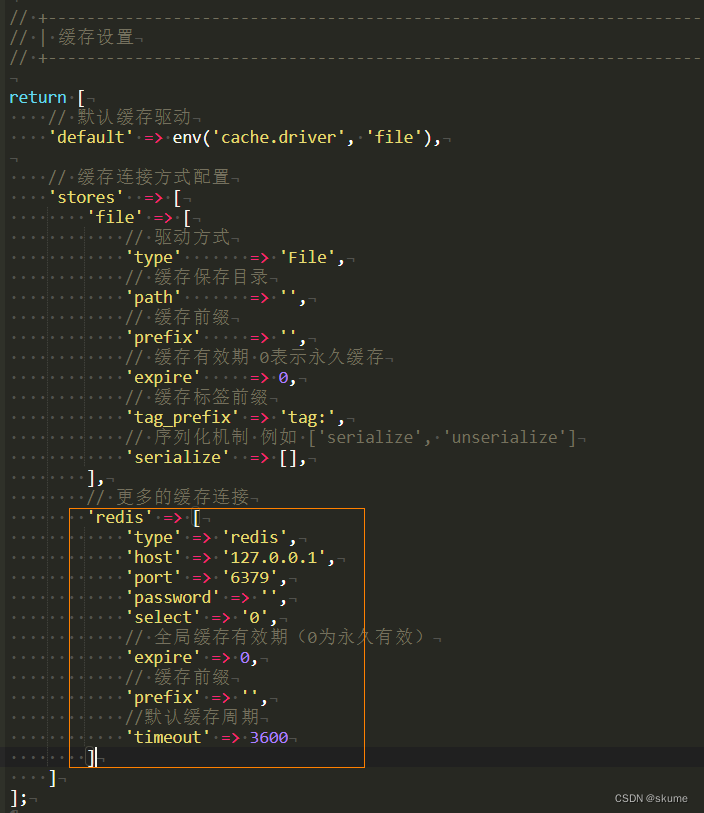Viewport: 704px width, 813px height.
Task: Click the 'File' type value
Action: point(307,258)
